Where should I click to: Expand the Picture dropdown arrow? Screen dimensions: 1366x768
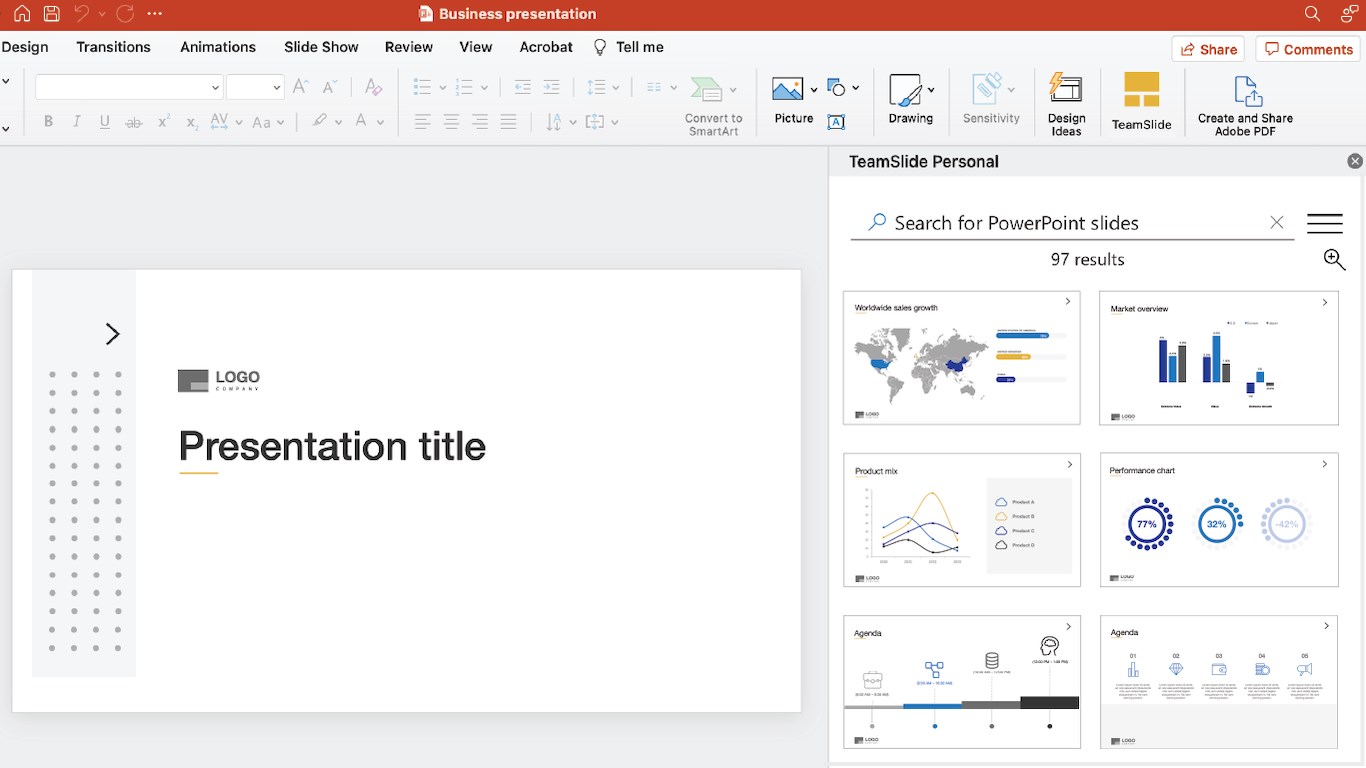pos(814,90)
